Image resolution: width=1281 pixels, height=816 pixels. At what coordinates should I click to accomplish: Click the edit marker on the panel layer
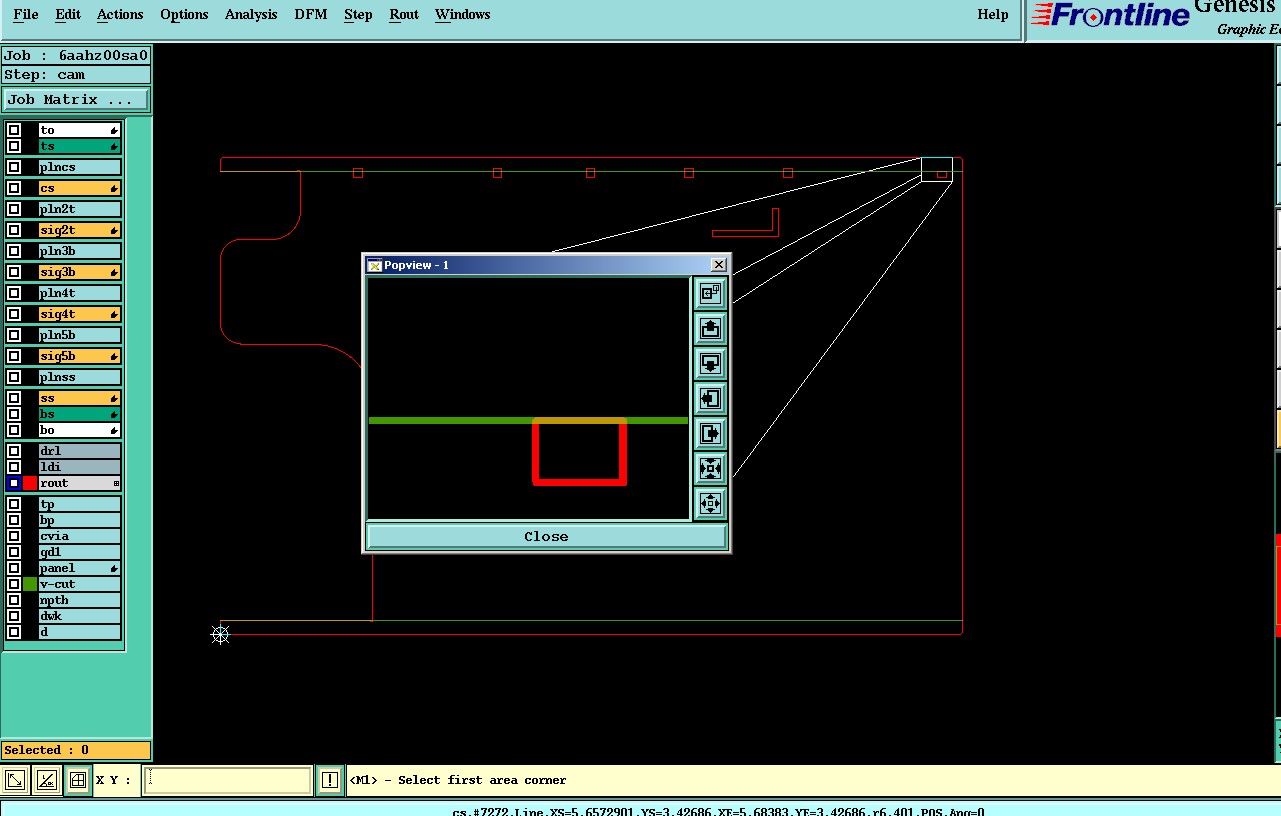pyautogui.click(x=114, y=569)
